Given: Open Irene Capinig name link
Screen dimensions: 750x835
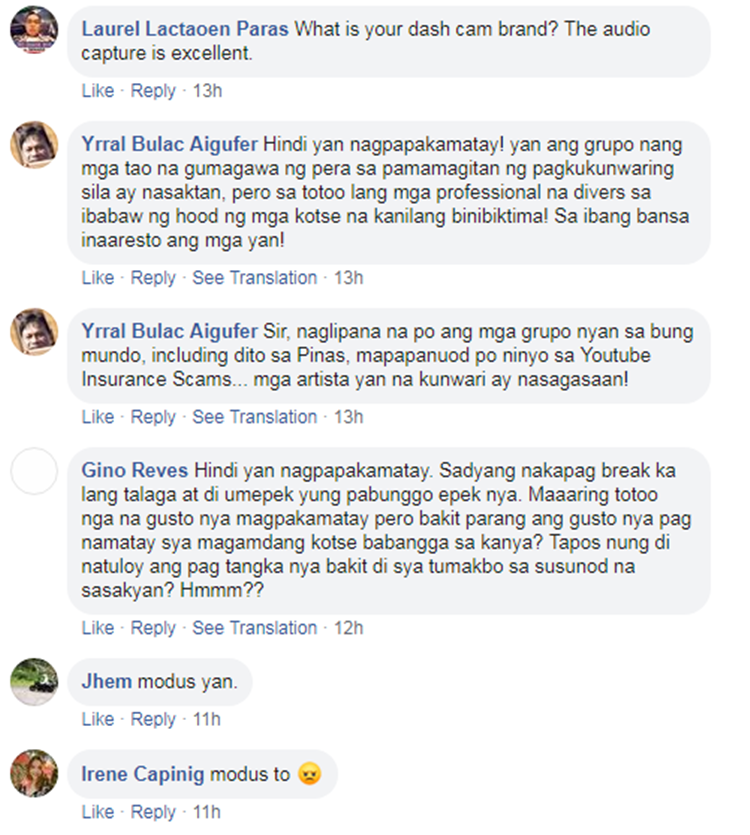Looking at the screenshot, I should pyautogui.click(x=142, y=774).
